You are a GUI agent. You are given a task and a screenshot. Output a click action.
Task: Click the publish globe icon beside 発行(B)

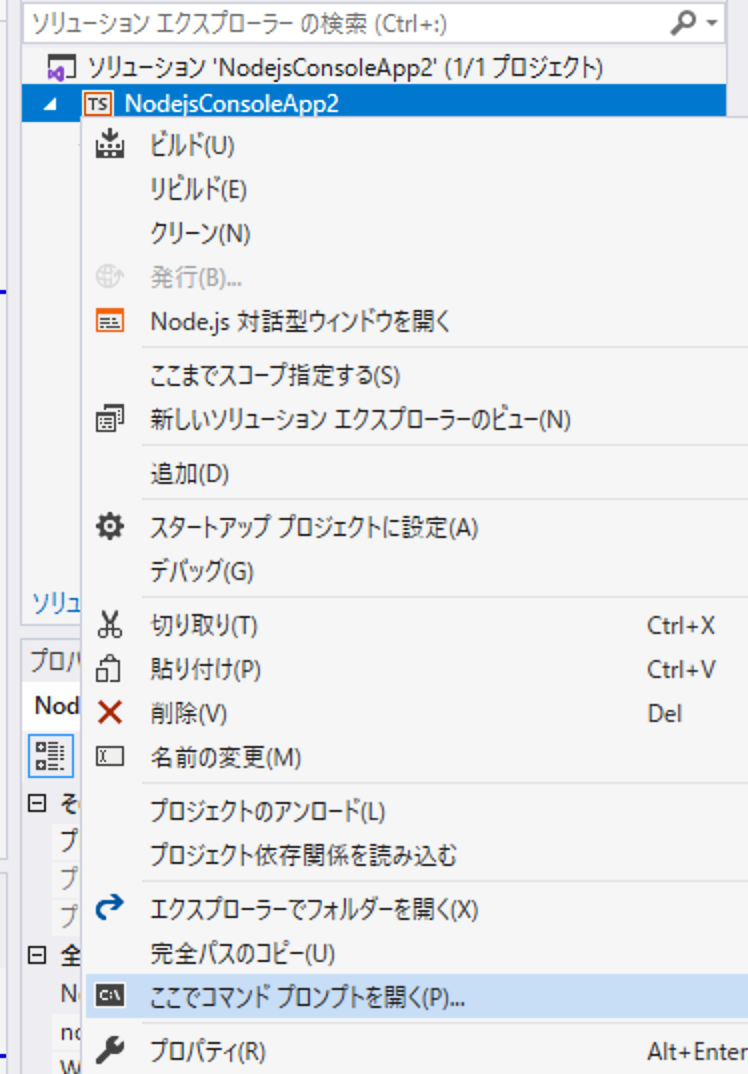click(110, 277)
